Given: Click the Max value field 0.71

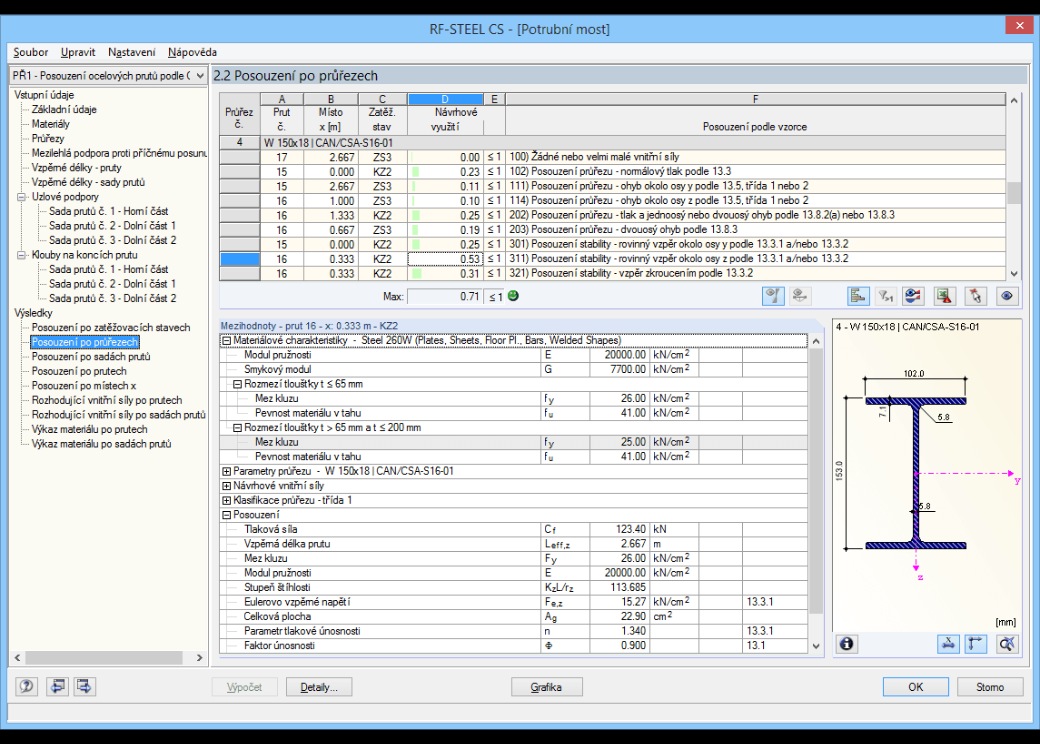Looking at the screenshot, I should click(444, 296).
